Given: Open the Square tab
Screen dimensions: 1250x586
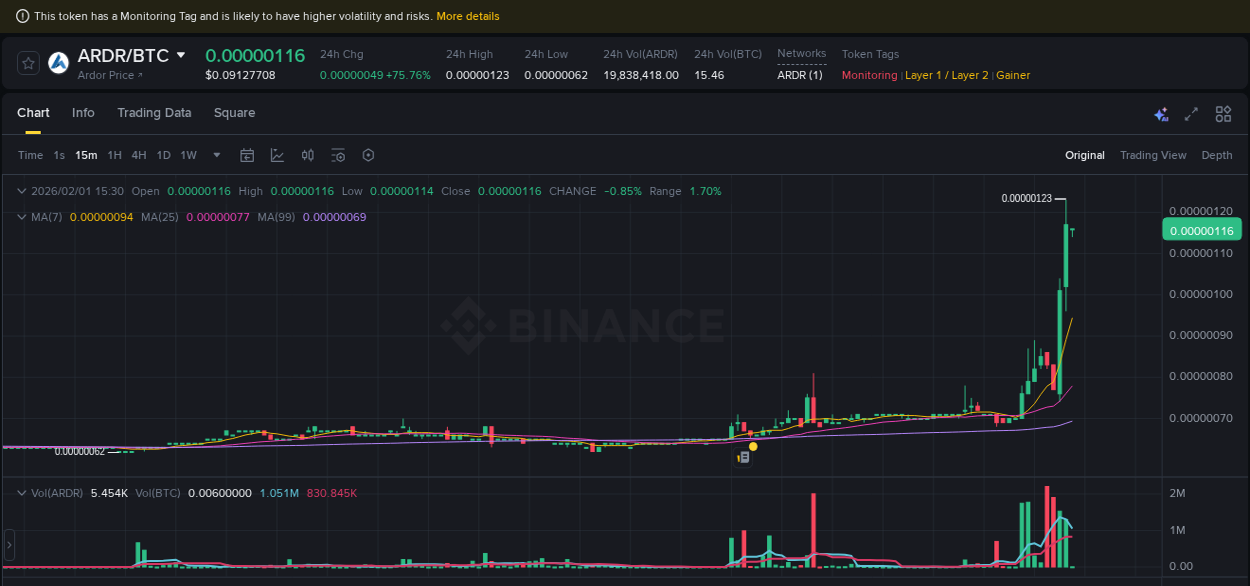Looking at the screenshot, I should [234, 113].
